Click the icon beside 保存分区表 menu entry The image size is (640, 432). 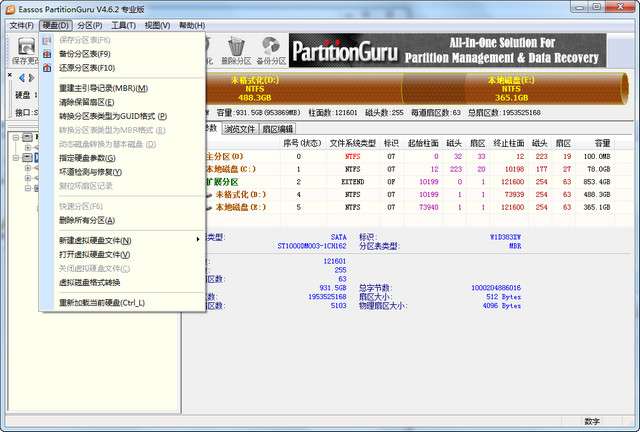(x=47, y=40)
